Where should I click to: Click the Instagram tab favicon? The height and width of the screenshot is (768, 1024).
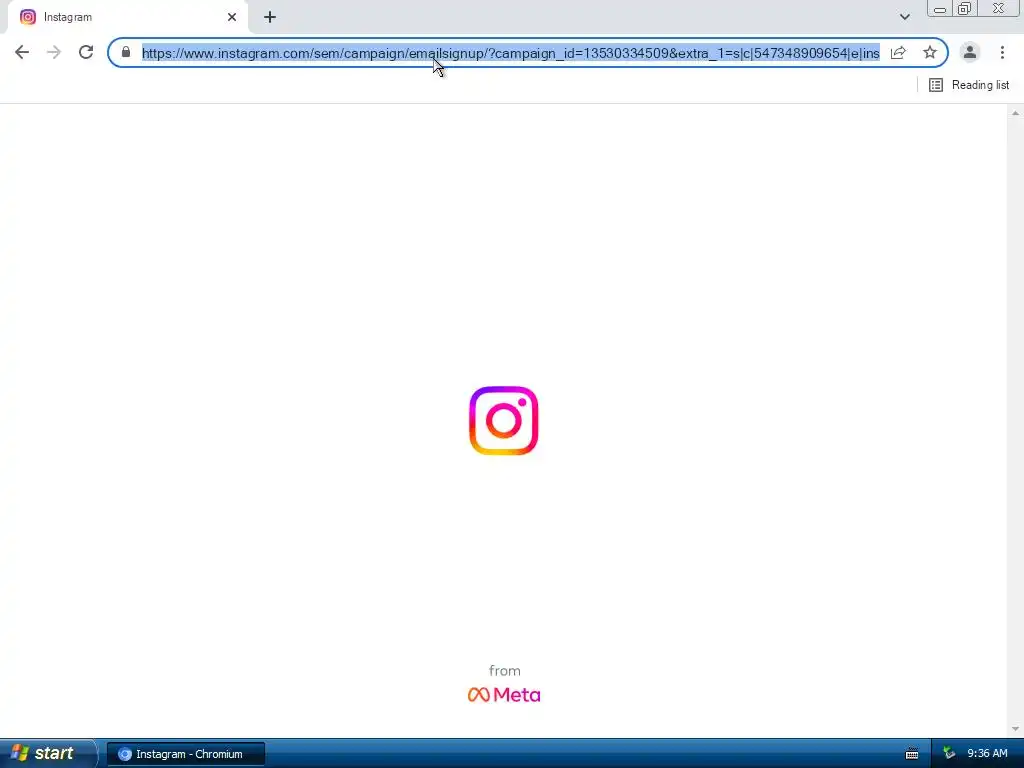pos(27,17)
